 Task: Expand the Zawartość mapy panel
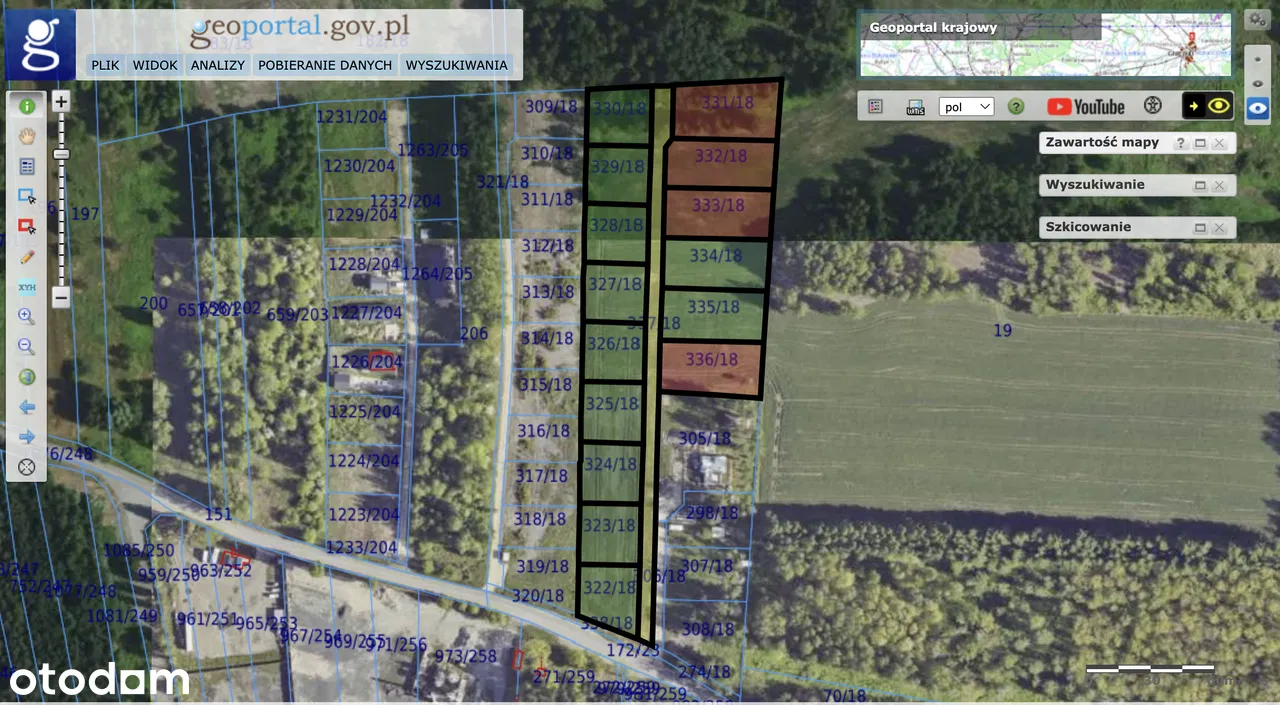coord(1200,143)
